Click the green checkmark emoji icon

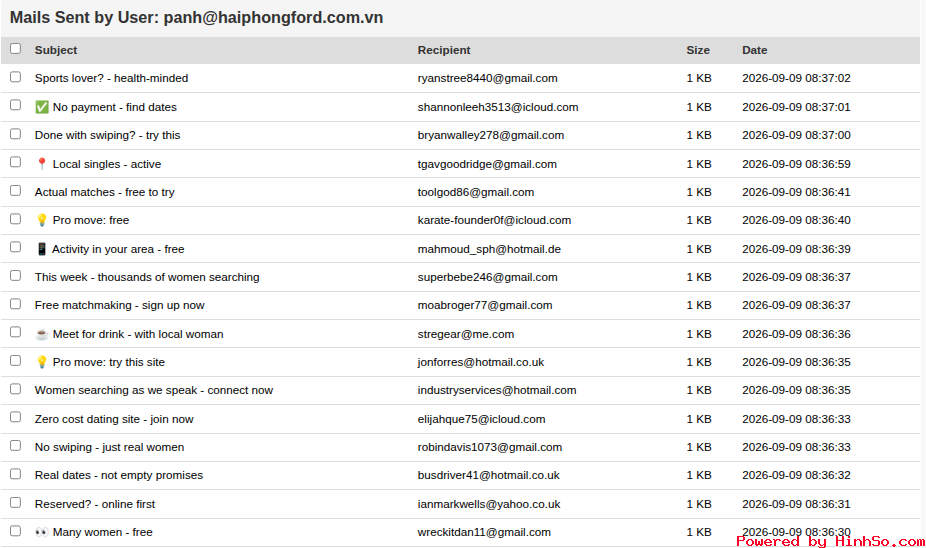41,107
